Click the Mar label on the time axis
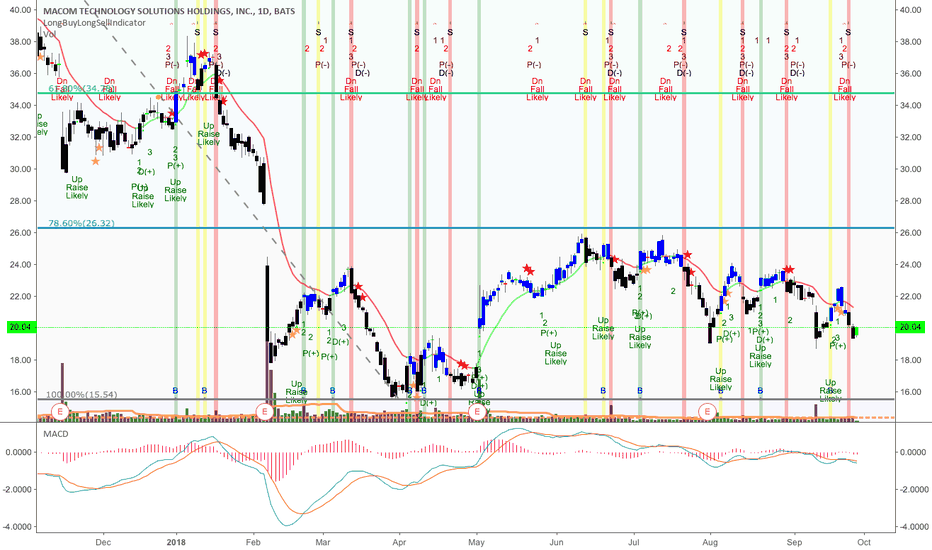 click(x=323, y=542)
